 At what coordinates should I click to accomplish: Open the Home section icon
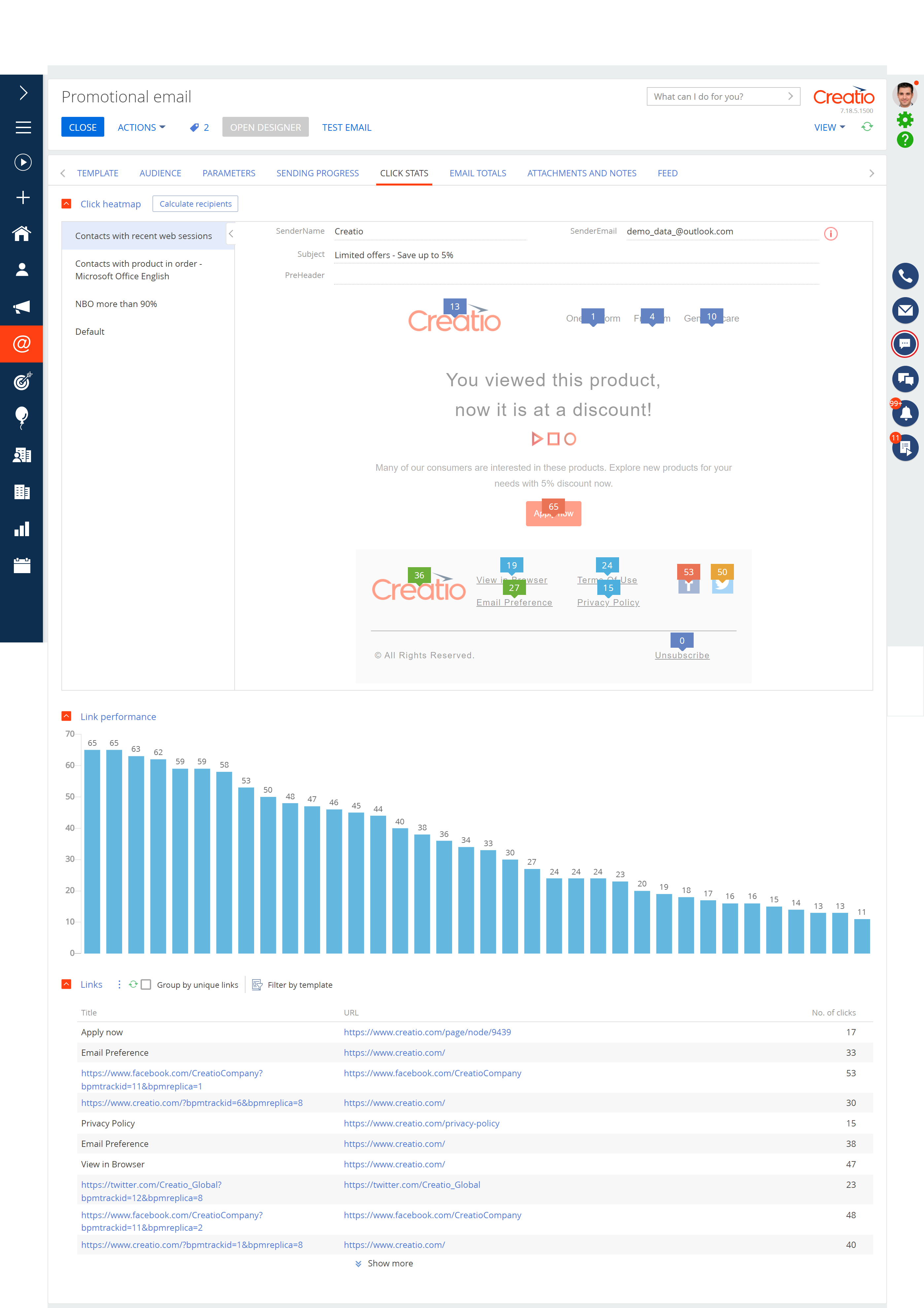coord(22,234)
